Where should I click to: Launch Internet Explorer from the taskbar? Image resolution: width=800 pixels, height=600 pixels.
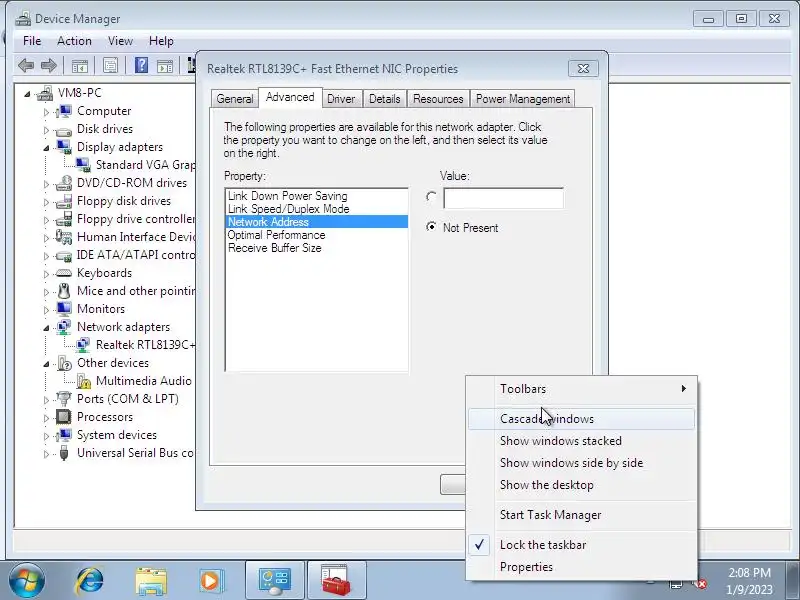[x=90, y=581]
